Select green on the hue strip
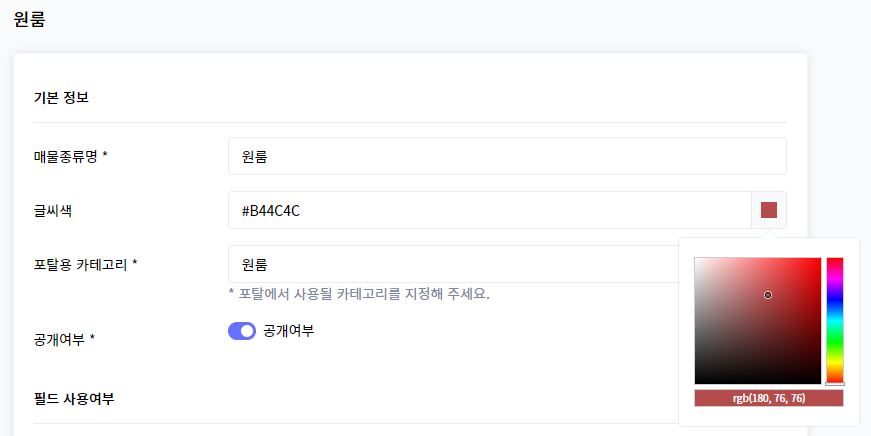871x436 pixels. click(x=835, y=341)
